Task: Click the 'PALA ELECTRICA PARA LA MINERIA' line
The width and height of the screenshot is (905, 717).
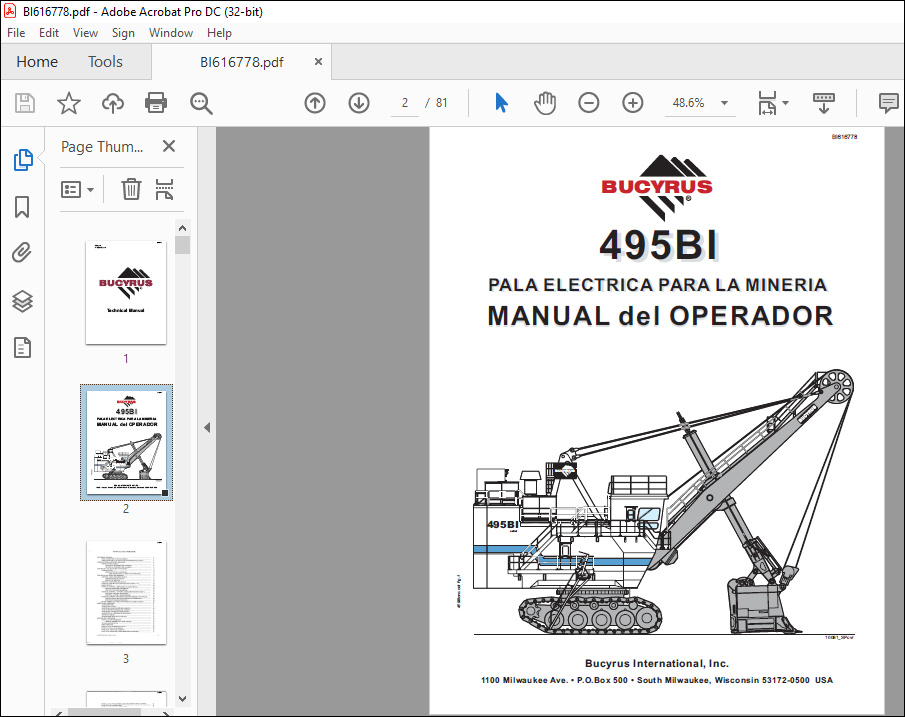Action: point(658,285)
